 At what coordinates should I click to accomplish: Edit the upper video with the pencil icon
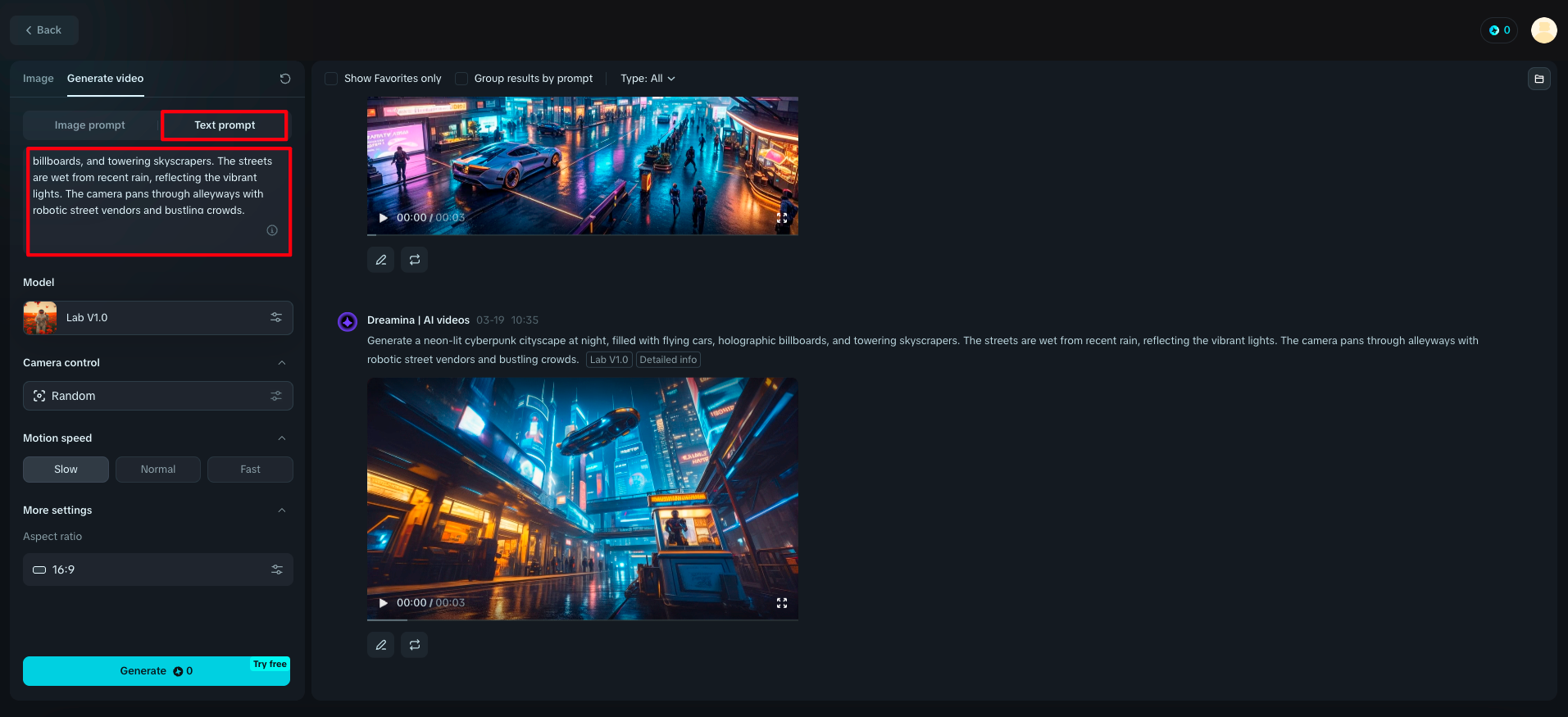381,260
